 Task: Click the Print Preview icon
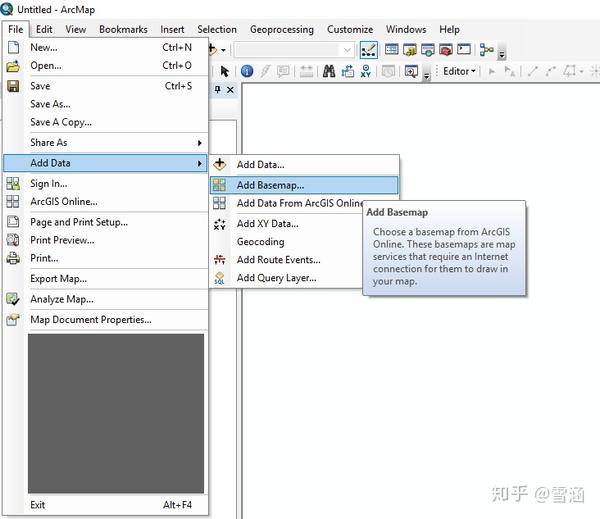click(x=13, y=240)
